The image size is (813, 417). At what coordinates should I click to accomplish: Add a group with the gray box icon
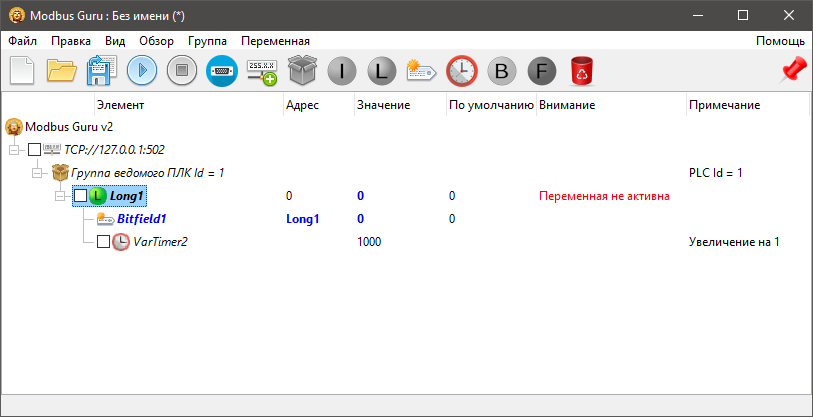pyautogui.click(x=302, y=71)
